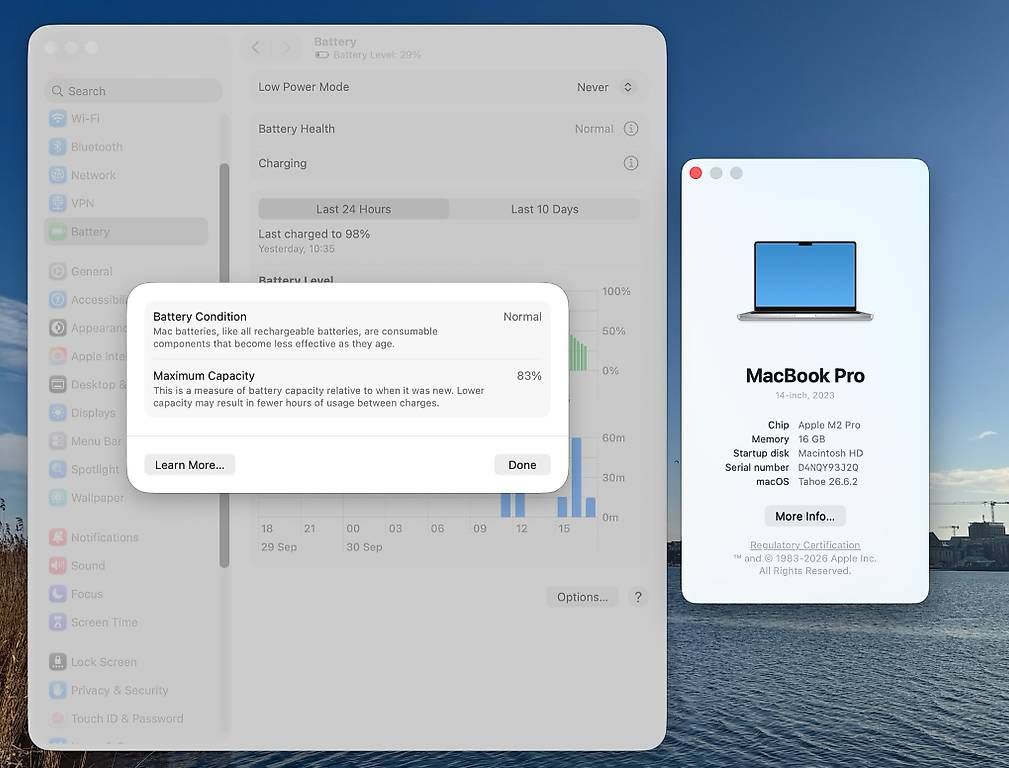
Task: Click the sidebar scrollbar in Settings
Action: coord(225,366)
